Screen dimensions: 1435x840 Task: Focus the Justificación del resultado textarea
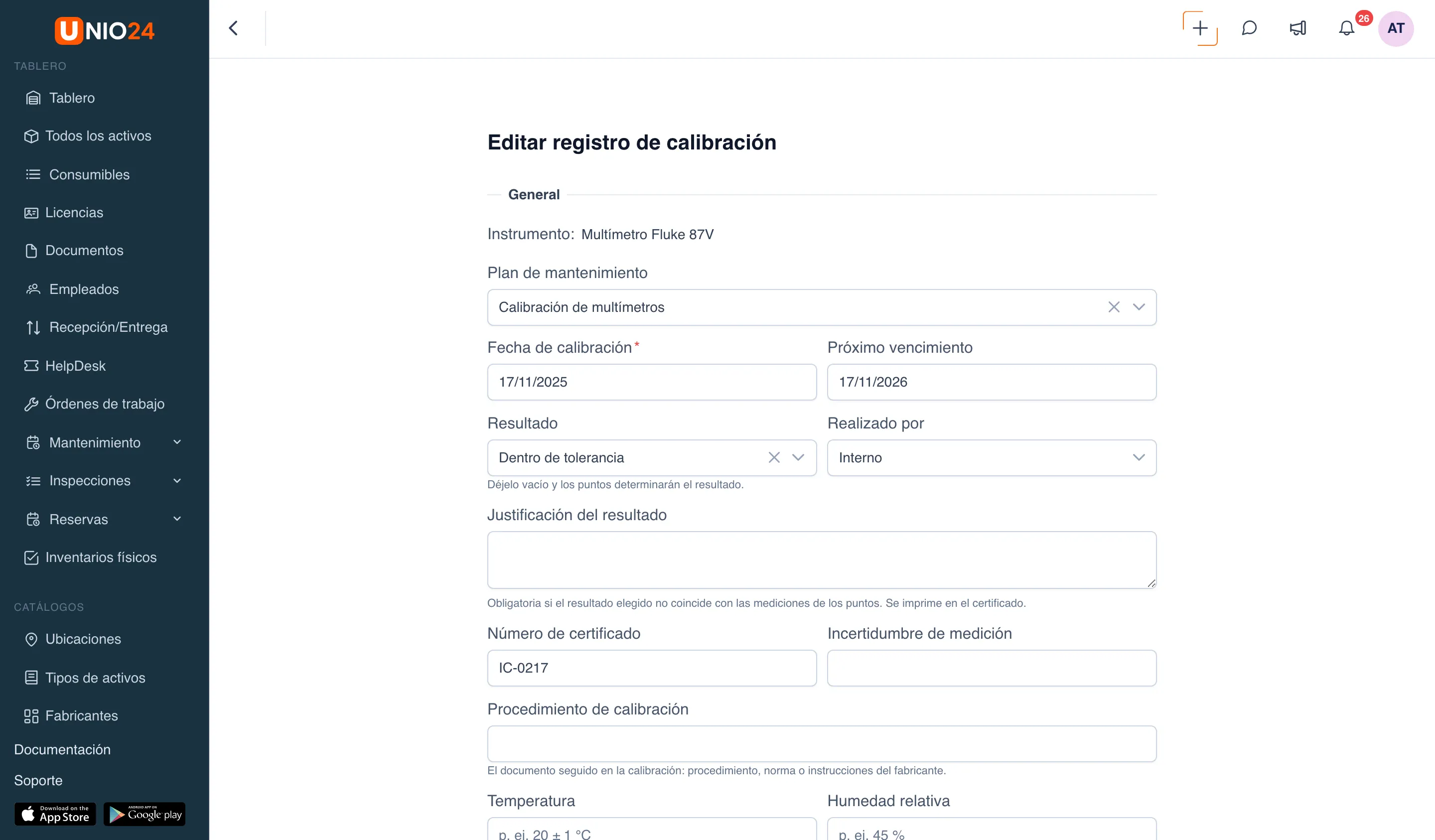pyautogui.click(x=822, y=560)
